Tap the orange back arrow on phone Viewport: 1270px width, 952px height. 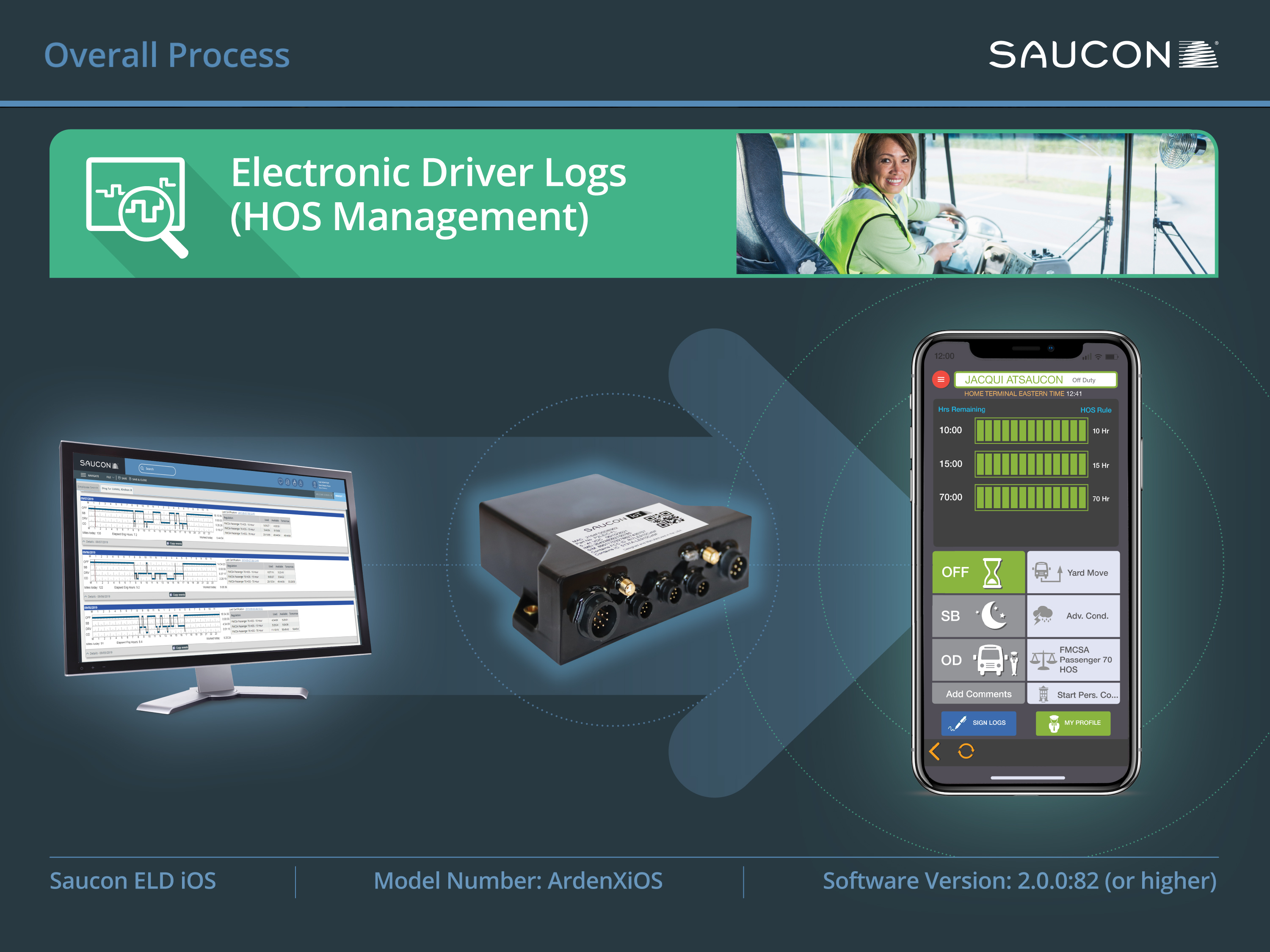tap(935, 751)
